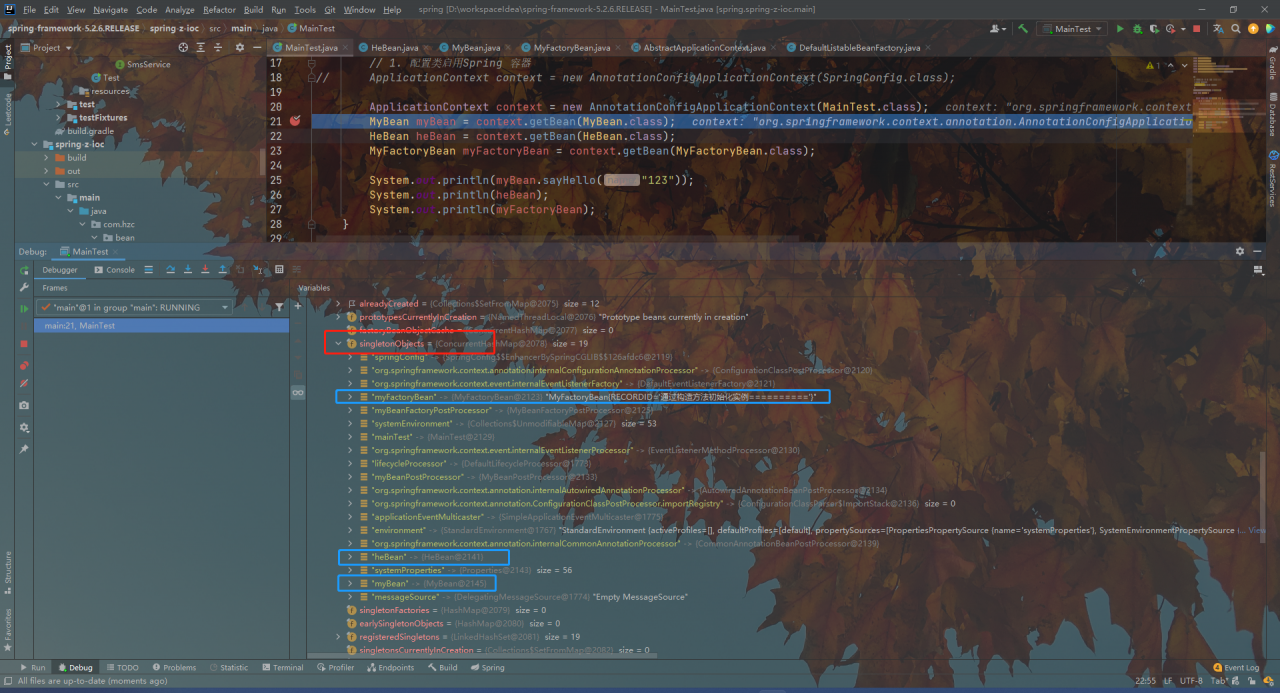Mute all breakpoints in Debug panel
The image size is (1280, 693).
click(x=24, y=384)
